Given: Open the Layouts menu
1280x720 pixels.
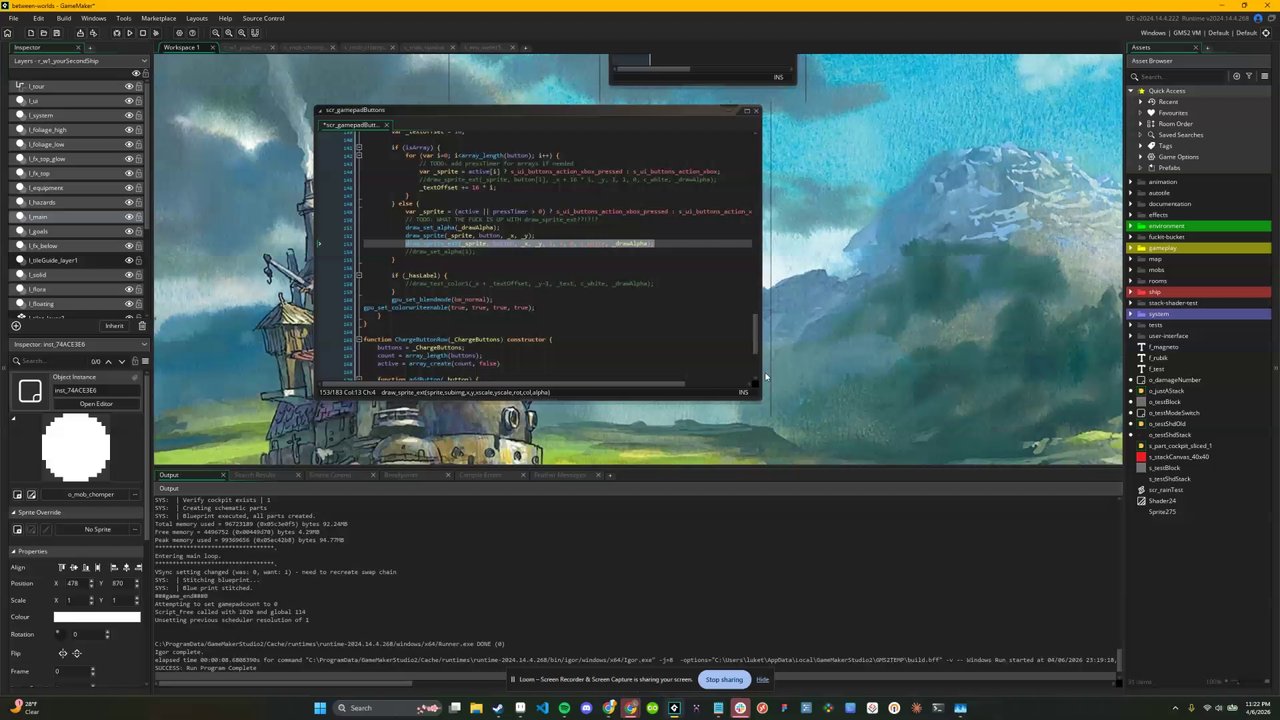Looking at the screenshot, I should coord(197,18).
